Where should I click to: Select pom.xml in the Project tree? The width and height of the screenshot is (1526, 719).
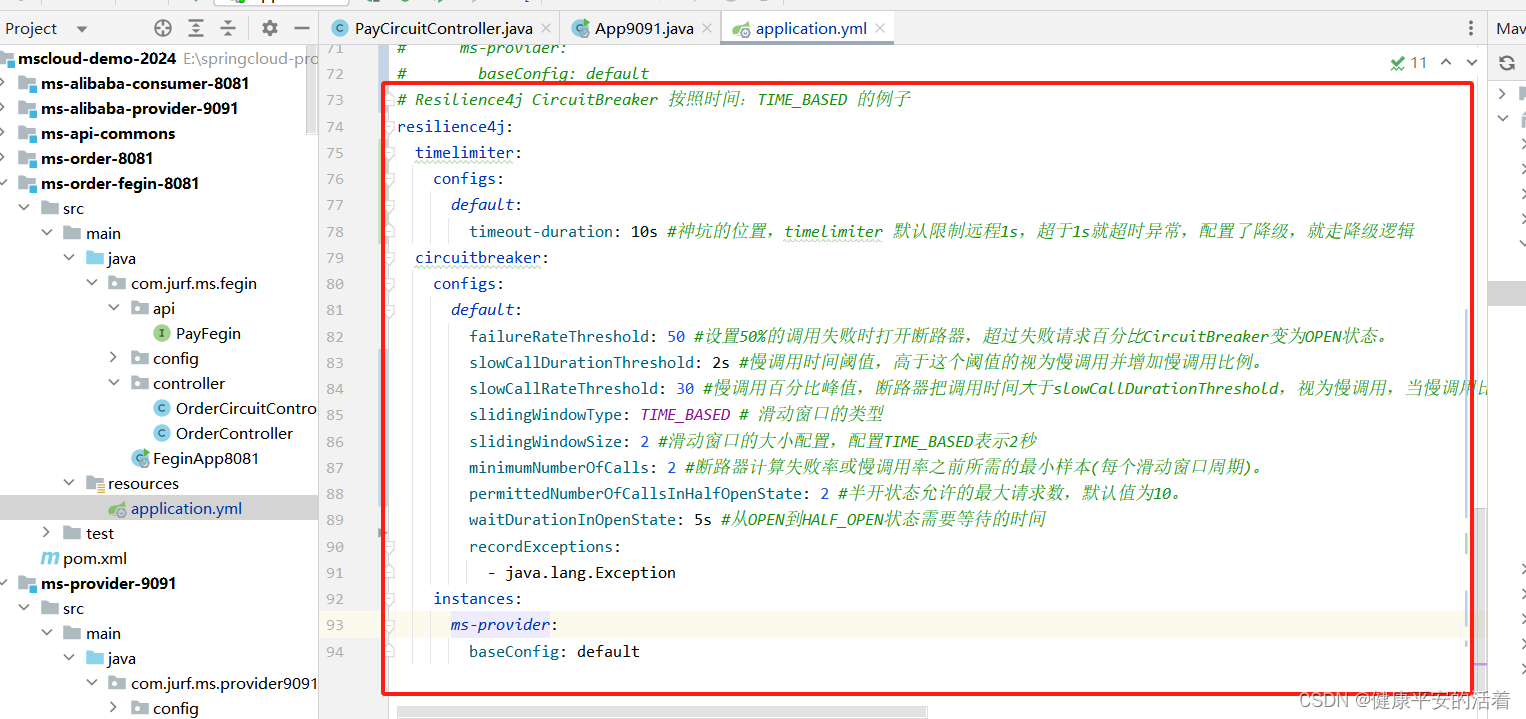click(84, 558)
